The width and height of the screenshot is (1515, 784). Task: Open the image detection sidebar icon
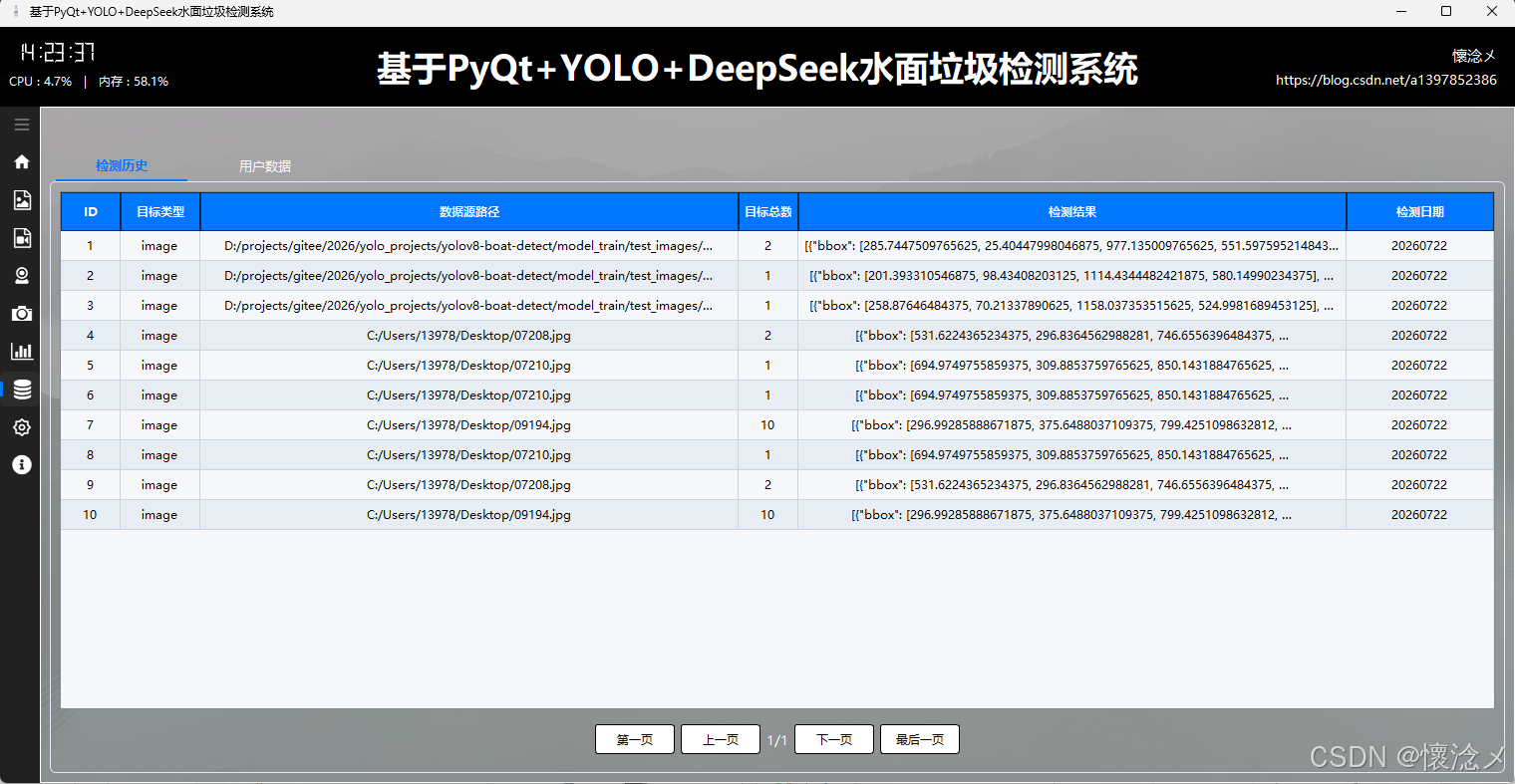[21, 200]
